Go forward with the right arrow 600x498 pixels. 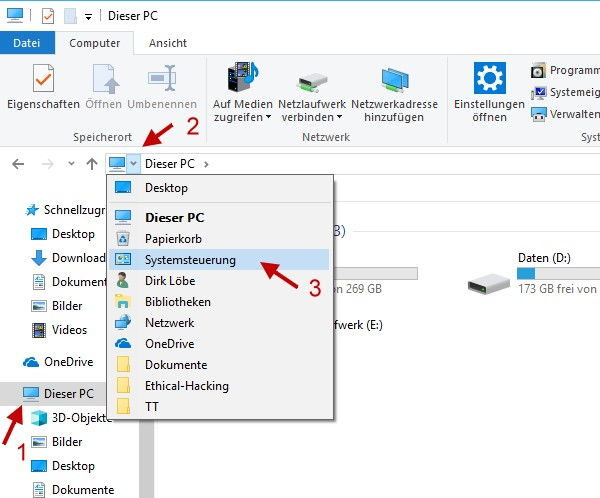click(x=47, y=164)
